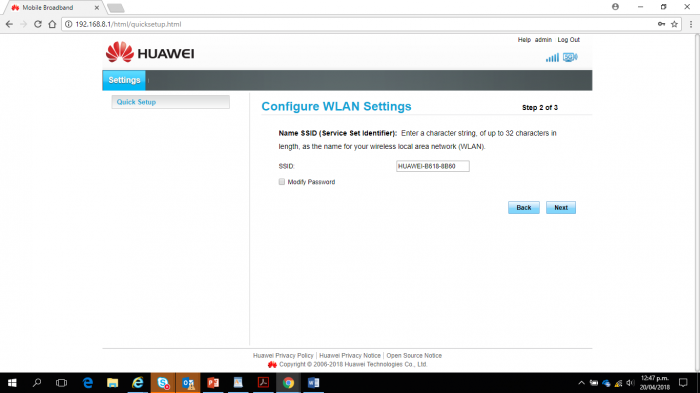
Task: Click the admin account link
Action: [543, 40]
